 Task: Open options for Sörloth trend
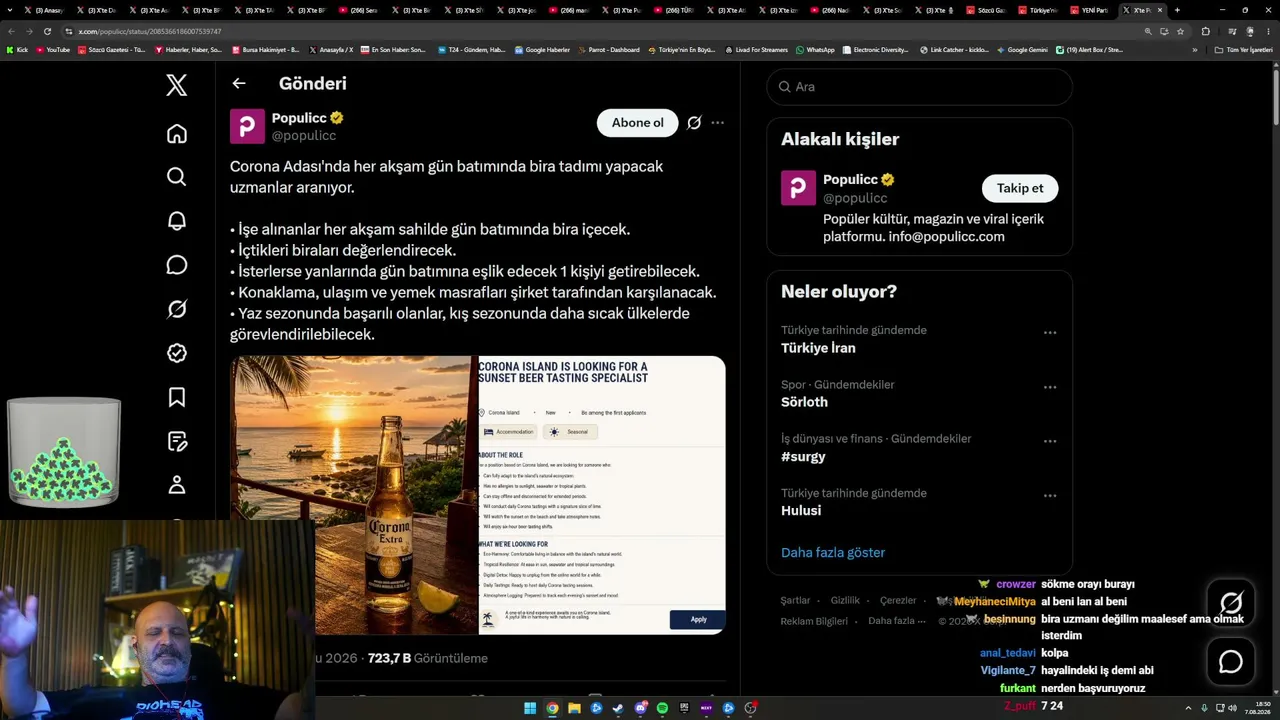[1050, 387]
